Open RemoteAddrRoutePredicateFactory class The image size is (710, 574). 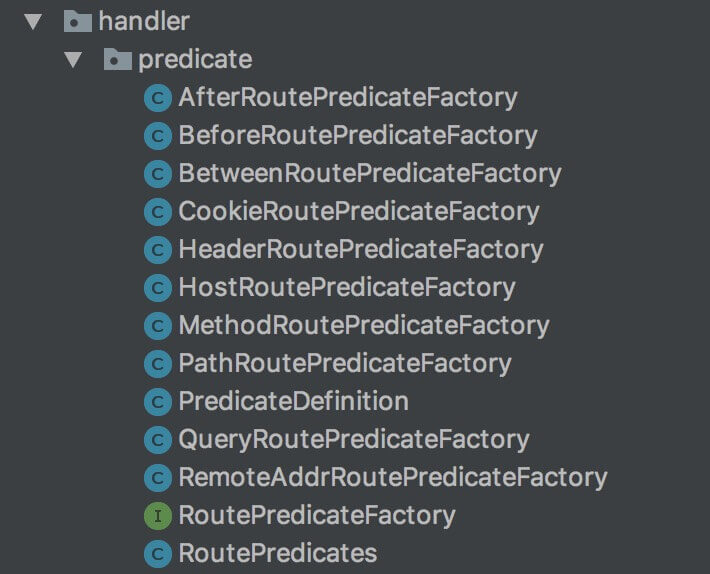tap(392, 478)
